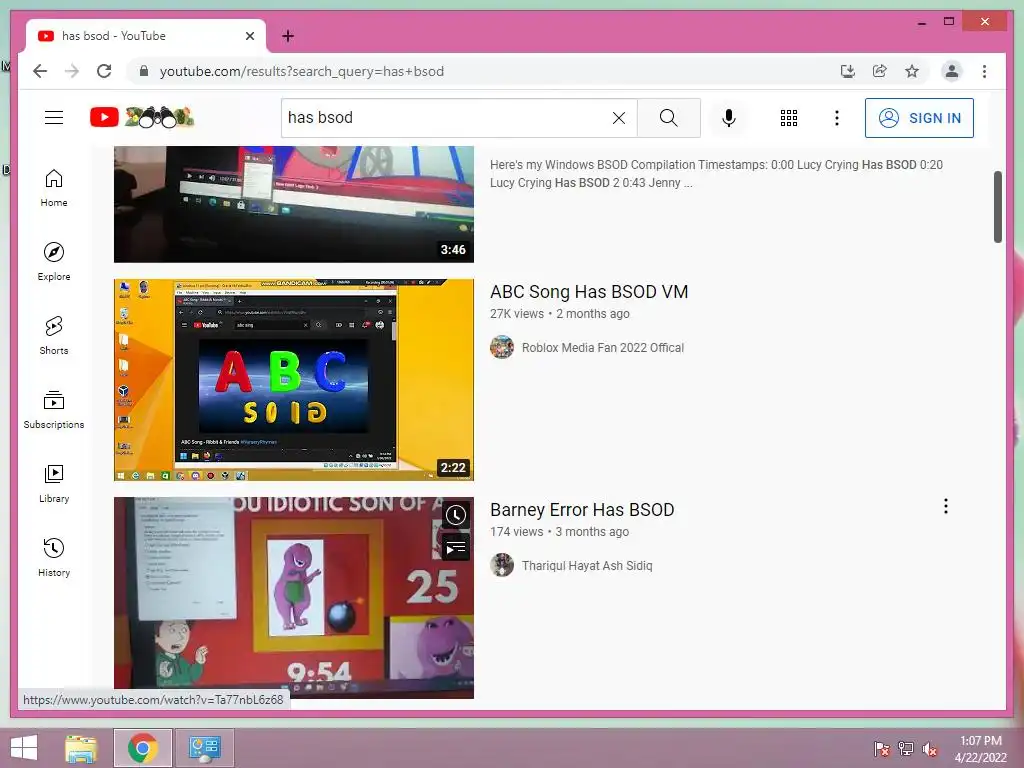Select the 'has bsod - YouTube' tab
Viewport: 1024px width, 768px height.
pyautogui.click(x=146, y=36)
